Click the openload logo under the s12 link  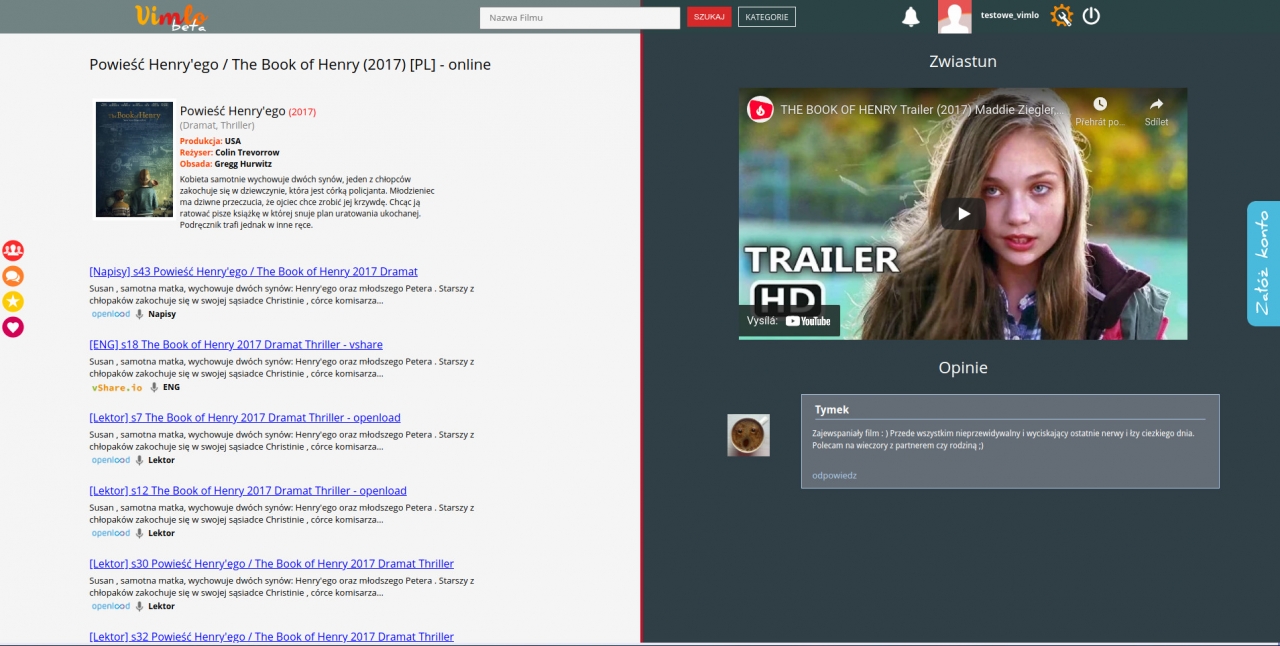coord(111,533)
